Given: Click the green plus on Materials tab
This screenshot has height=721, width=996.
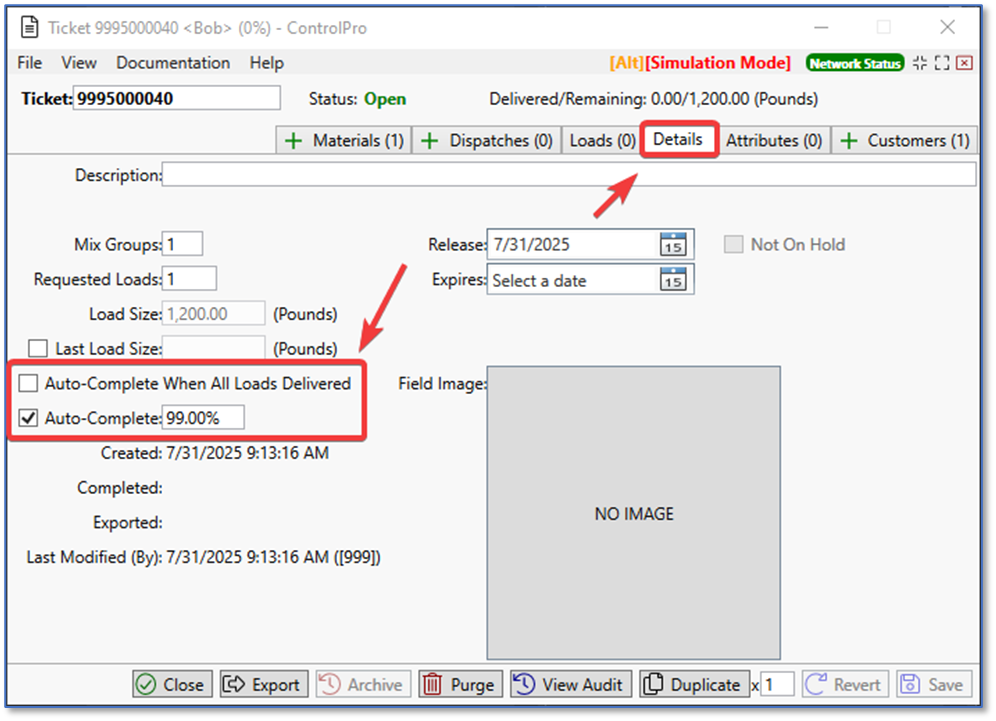Looking at the screenshot, I should point(294,141).
